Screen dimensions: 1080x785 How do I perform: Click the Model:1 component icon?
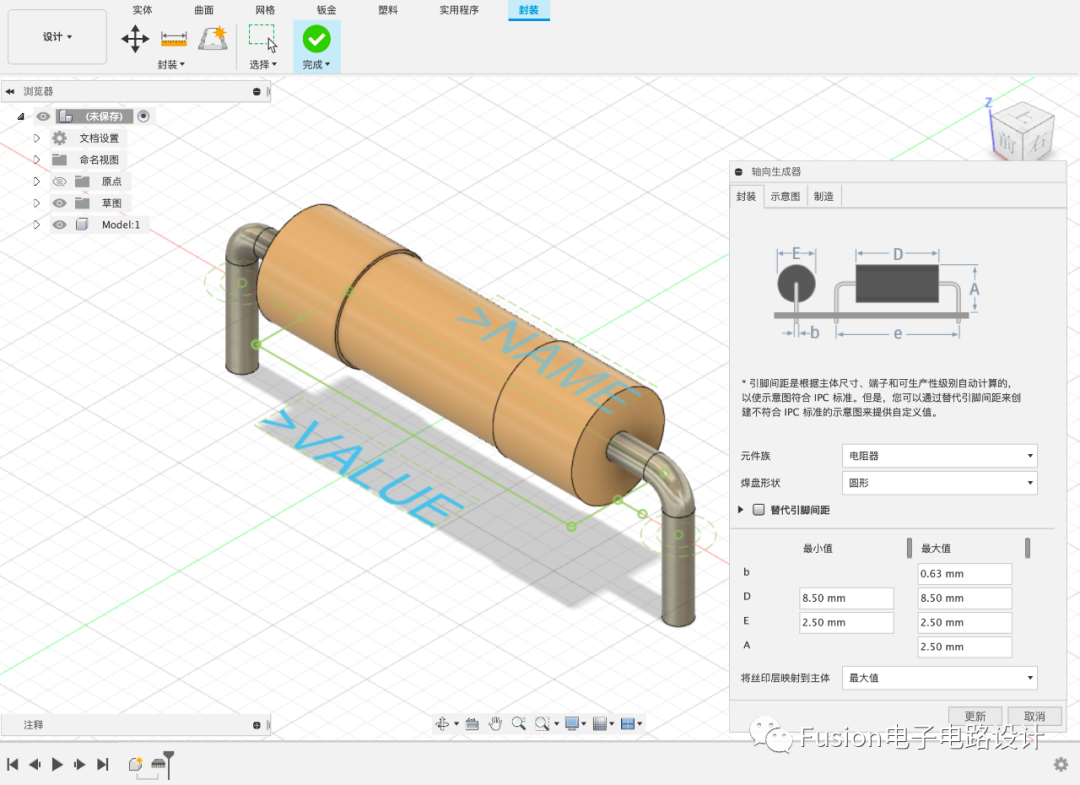[x=82, y=224]
